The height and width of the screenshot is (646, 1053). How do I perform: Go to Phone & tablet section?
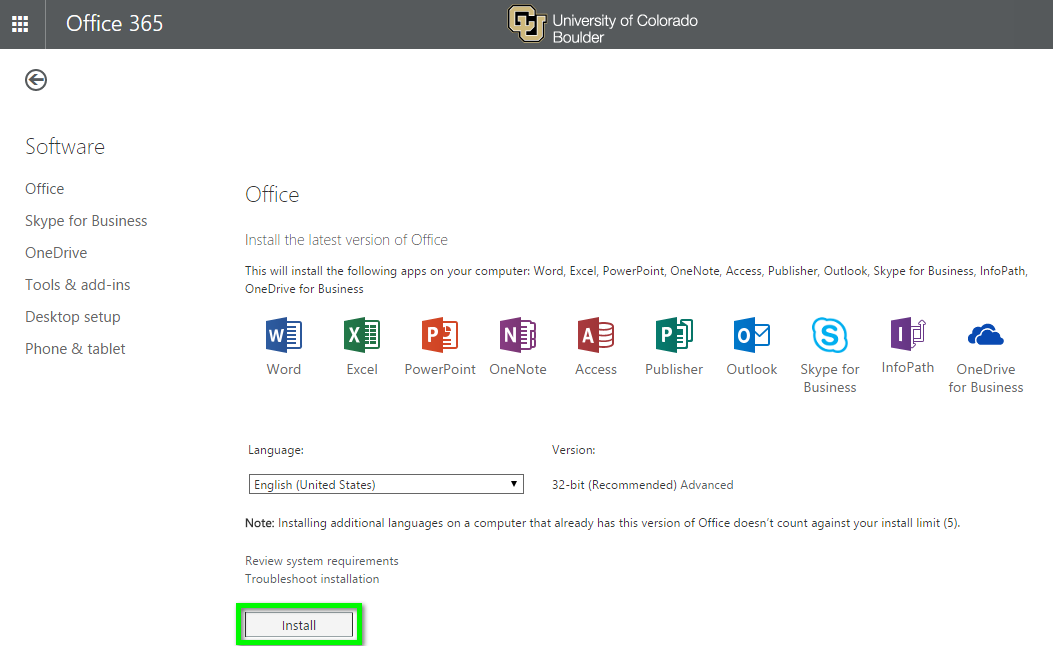75,349
